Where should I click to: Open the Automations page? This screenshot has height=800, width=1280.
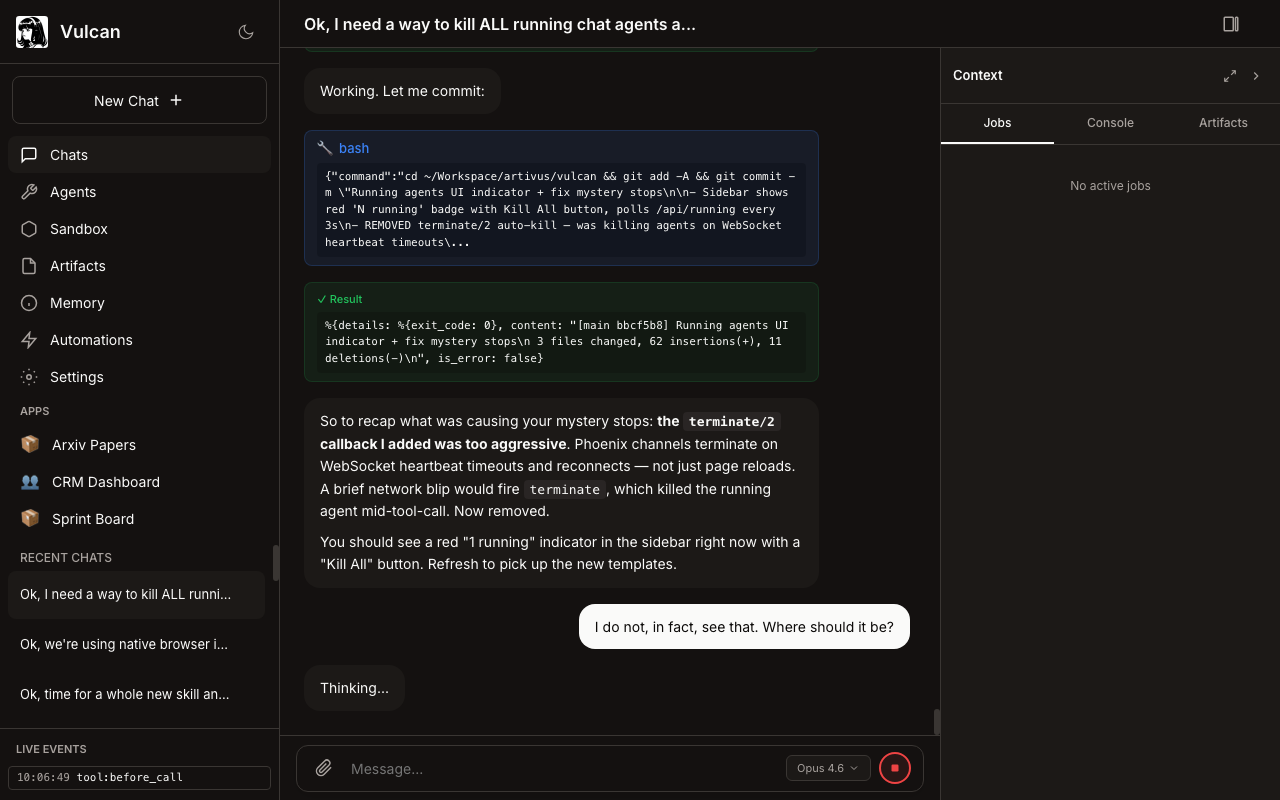[91, 340]
